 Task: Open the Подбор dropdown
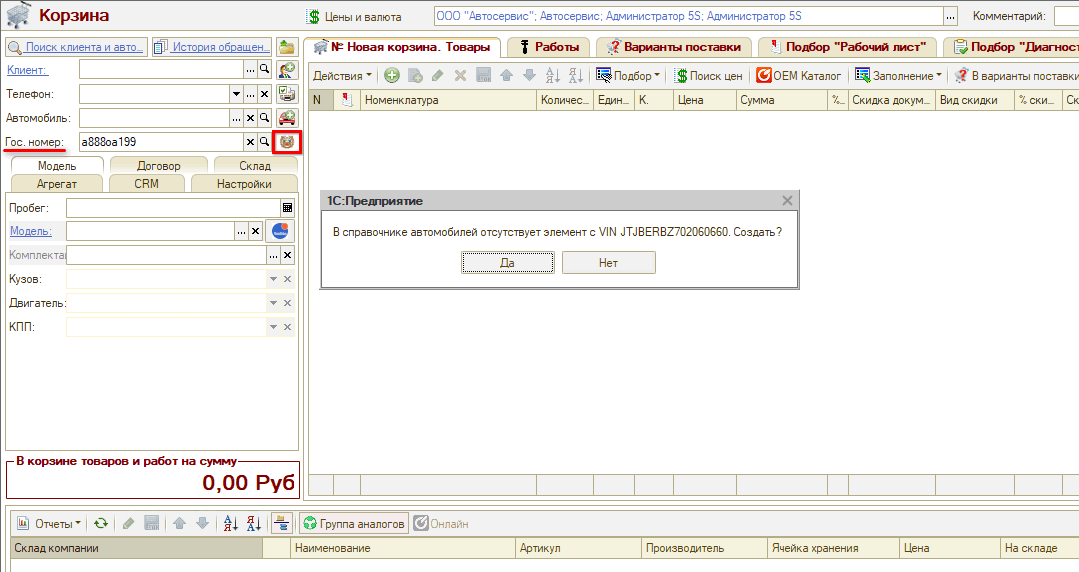(x=628, y=76)
